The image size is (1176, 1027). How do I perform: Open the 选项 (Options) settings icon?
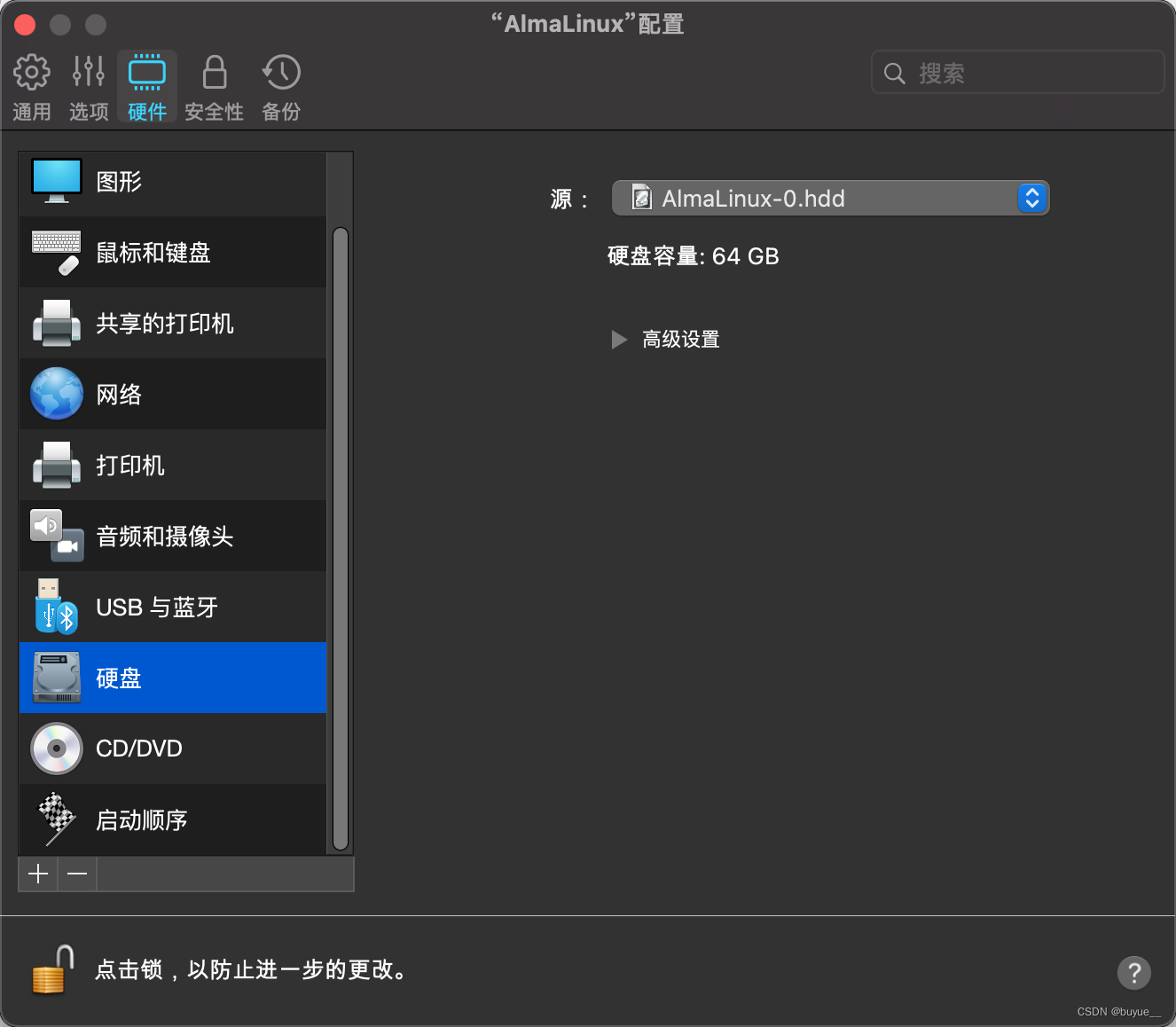tap(88, 84)
